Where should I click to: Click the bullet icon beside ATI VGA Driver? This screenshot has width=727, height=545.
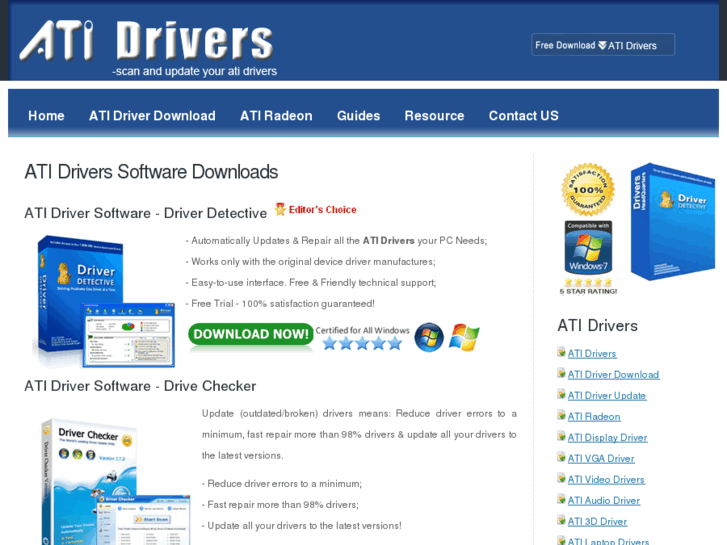(x=561, y=457)
